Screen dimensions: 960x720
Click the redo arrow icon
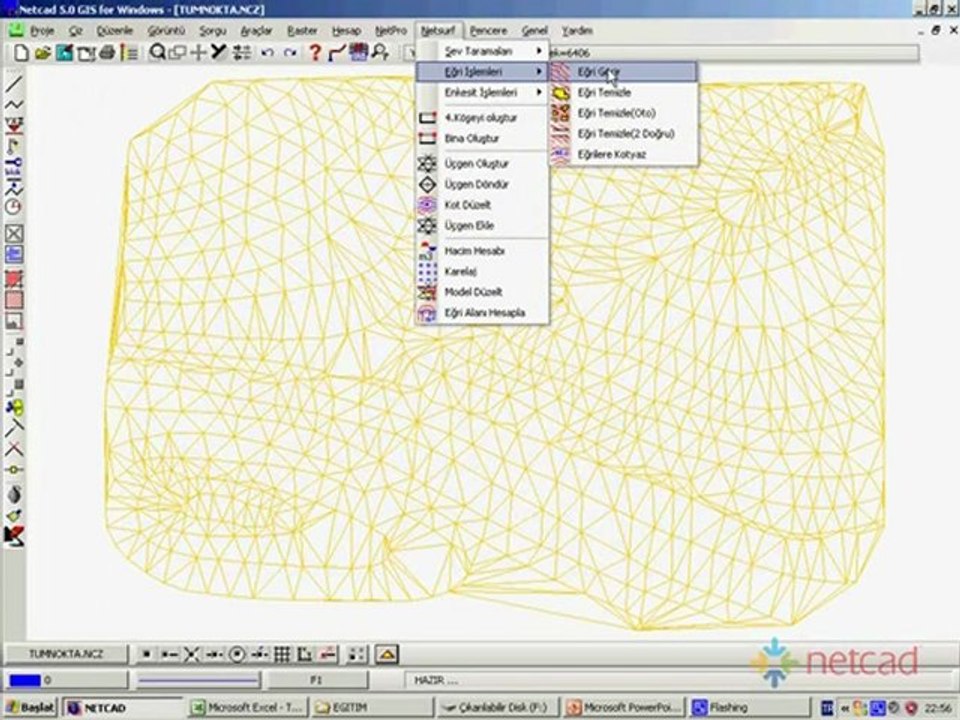click(x=290, y=53)
